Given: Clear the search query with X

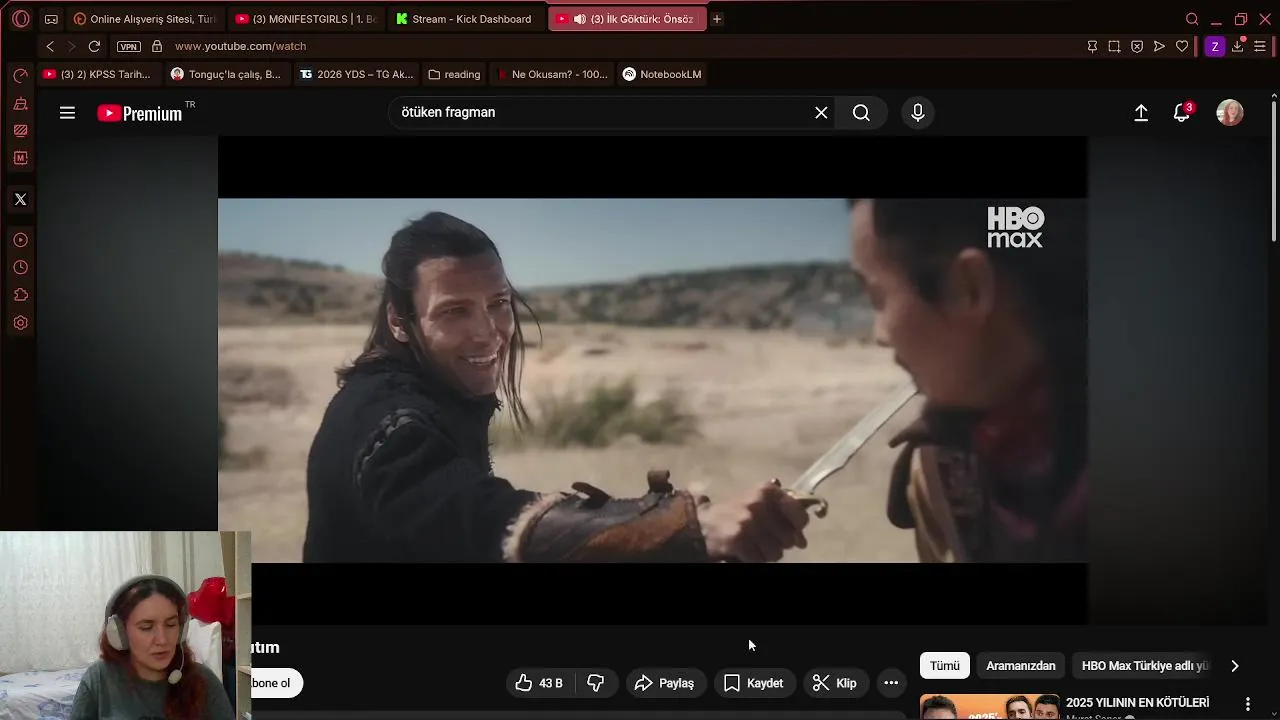Looking at the screenshot, I should pos(821,113).
